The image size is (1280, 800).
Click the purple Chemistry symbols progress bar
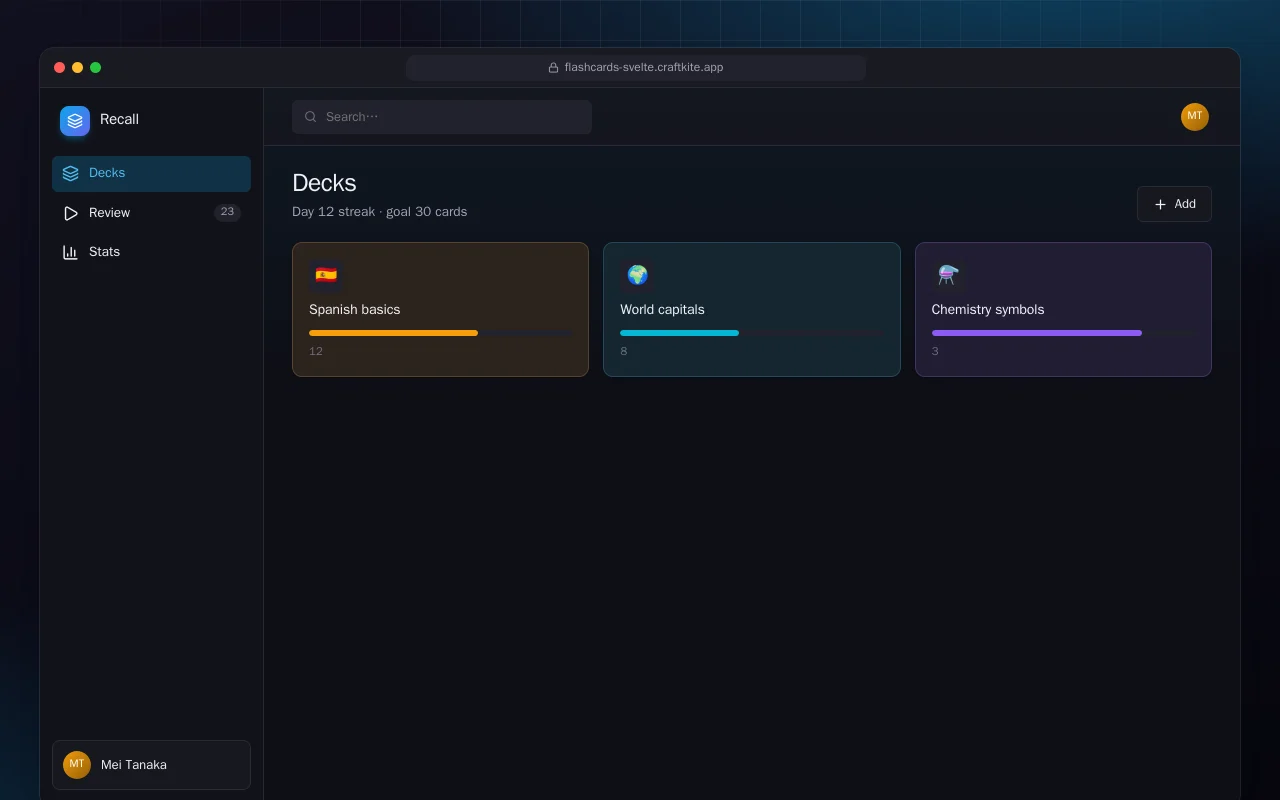(1063, 333)
